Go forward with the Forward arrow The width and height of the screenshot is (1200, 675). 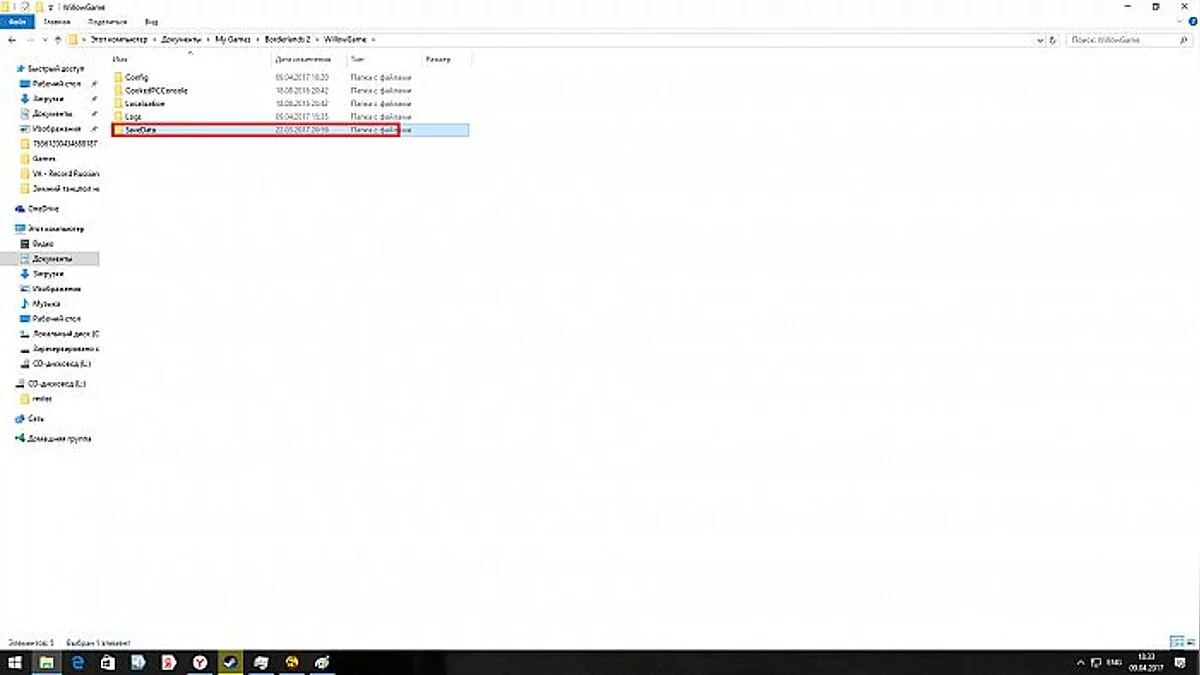coord(28,39)
